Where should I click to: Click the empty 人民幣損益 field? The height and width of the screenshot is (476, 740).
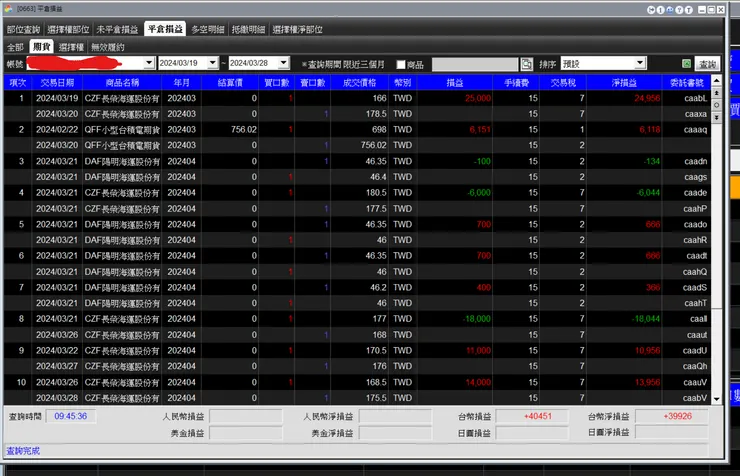pos(246,416)
